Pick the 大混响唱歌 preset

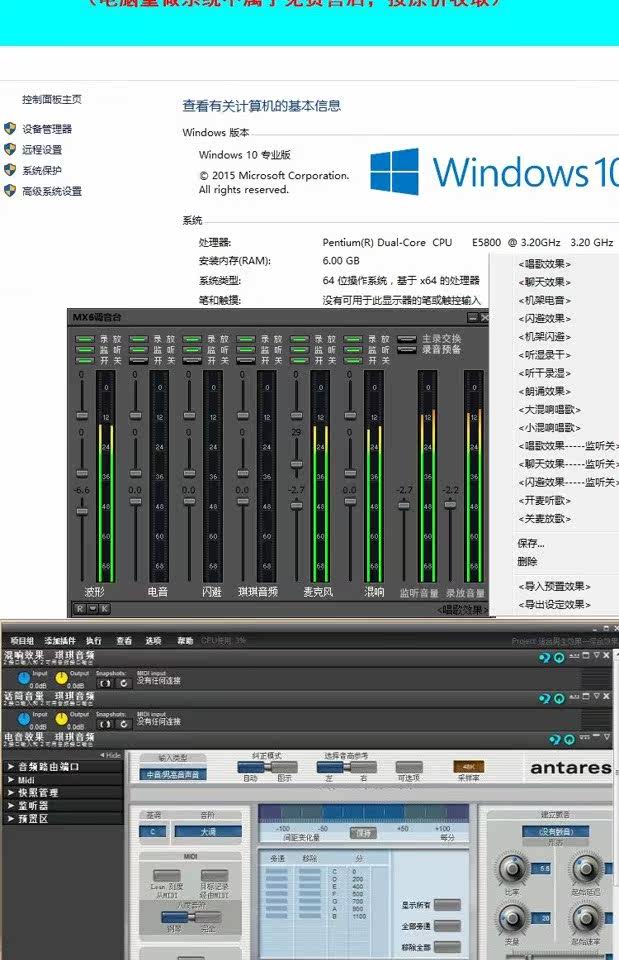tap(550, 410)
